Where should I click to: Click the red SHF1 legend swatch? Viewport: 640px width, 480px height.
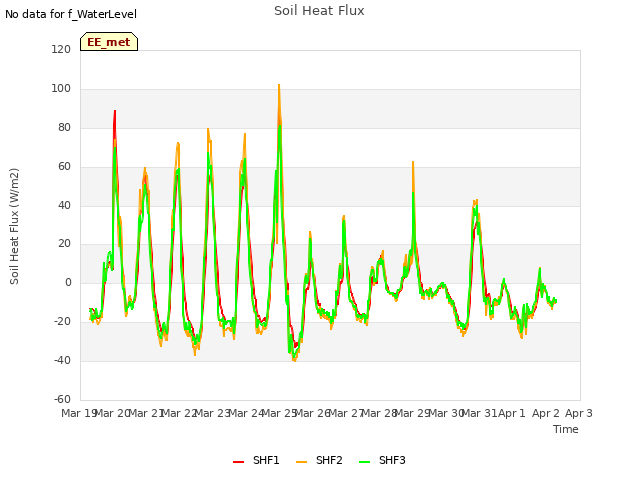(x=238, y=462)
